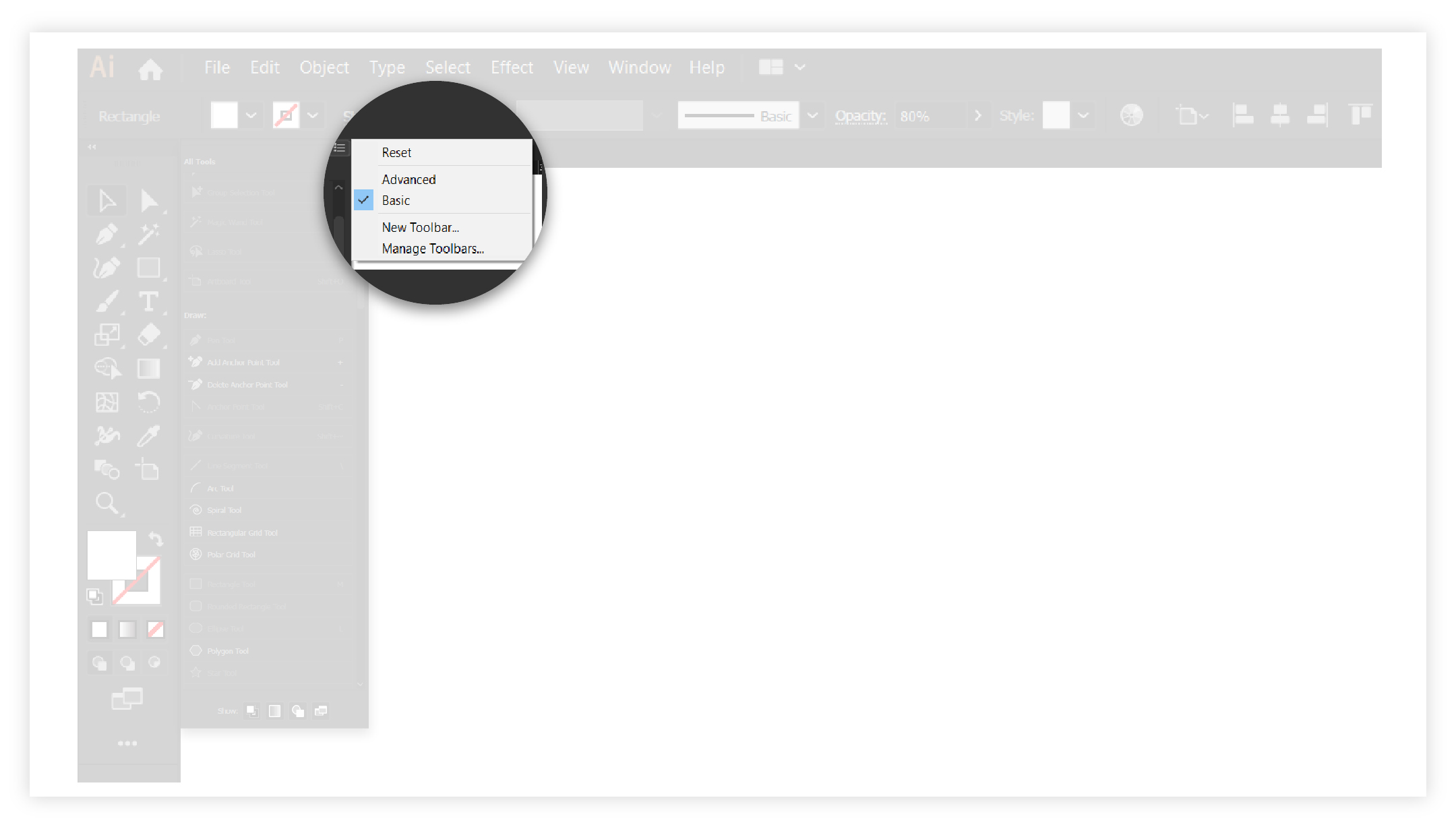Select Advanced toolbar option
This screenshot has width=1456, height=829.
(408, 179)
